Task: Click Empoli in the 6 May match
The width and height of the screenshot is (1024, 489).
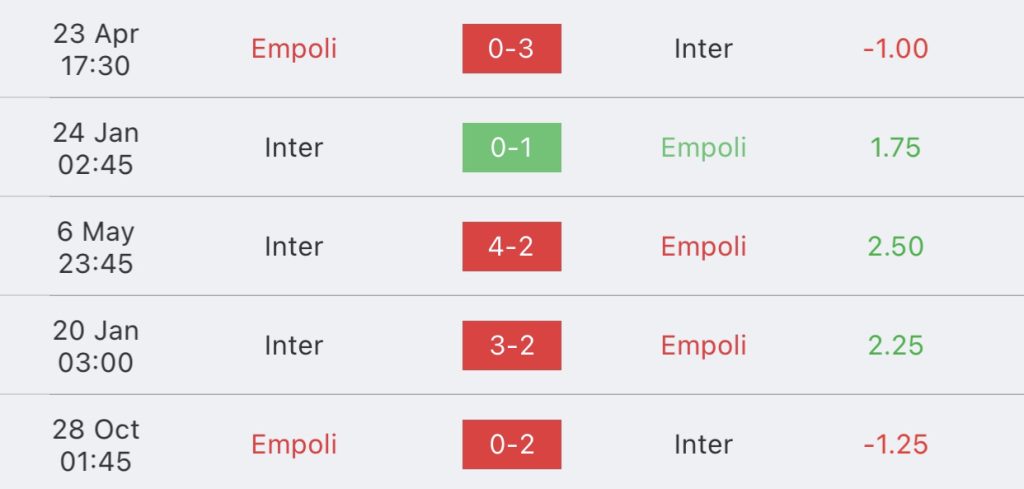Action: (703, 247)
